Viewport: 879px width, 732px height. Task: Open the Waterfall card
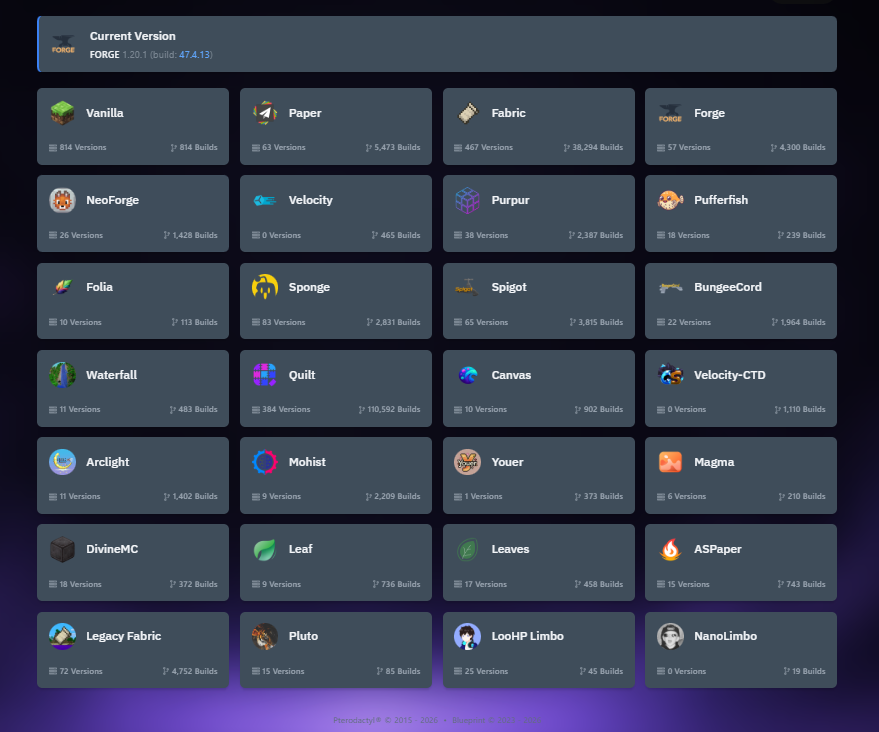click(132, 387)
